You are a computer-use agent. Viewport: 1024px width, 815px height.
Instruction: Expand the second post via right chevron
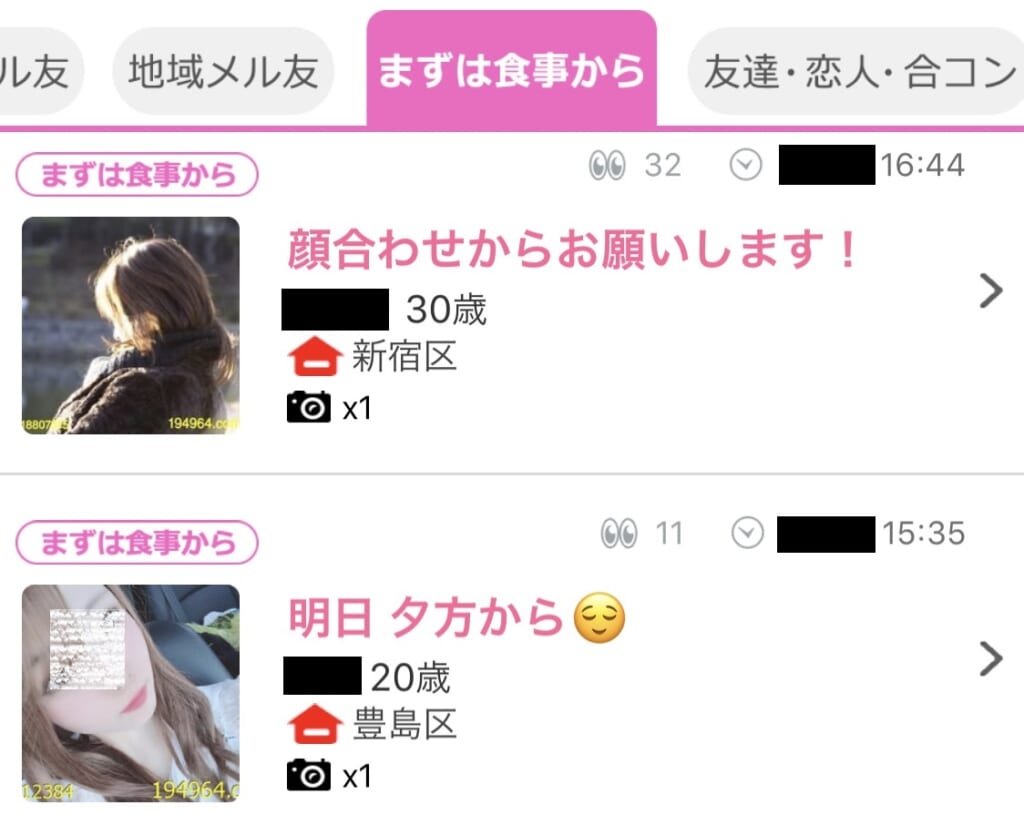[991, 660]
